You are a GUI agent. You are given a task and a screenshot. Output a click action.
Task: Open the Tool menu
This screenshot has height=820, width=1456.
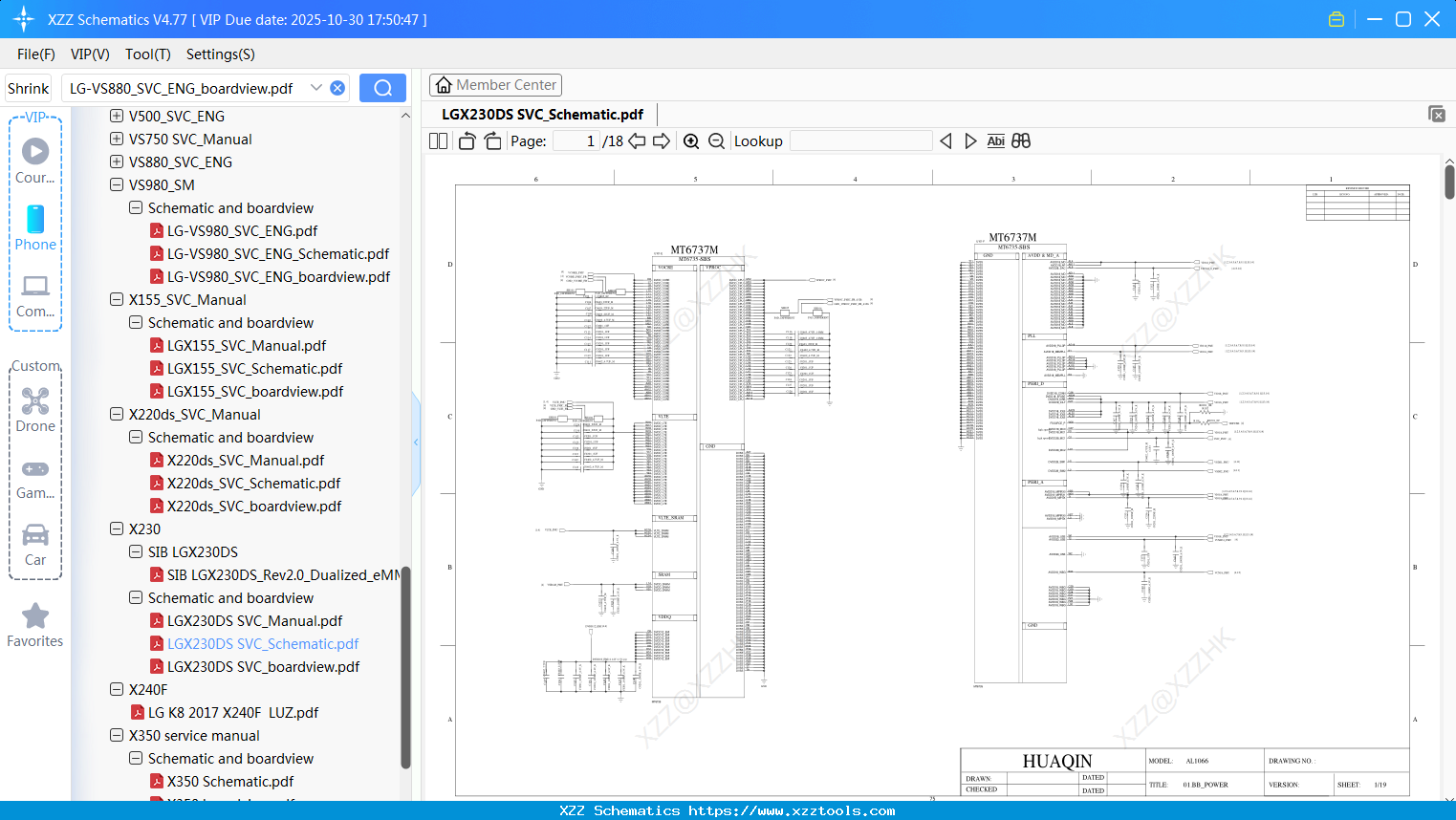pos(147,54)
